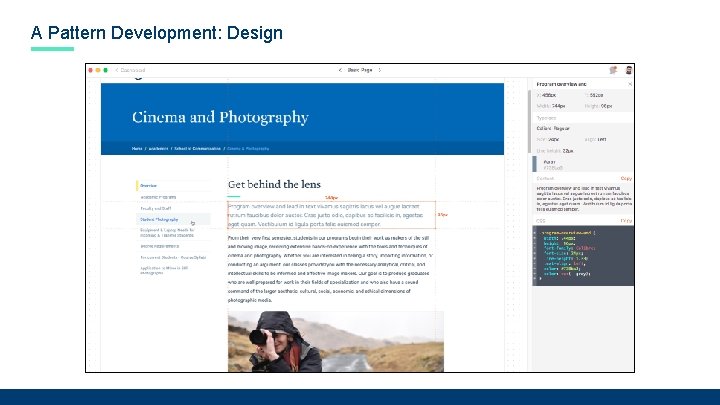Copy the CSS code in inspector
This screenshot has width=720, height=405.
point(626,221)
